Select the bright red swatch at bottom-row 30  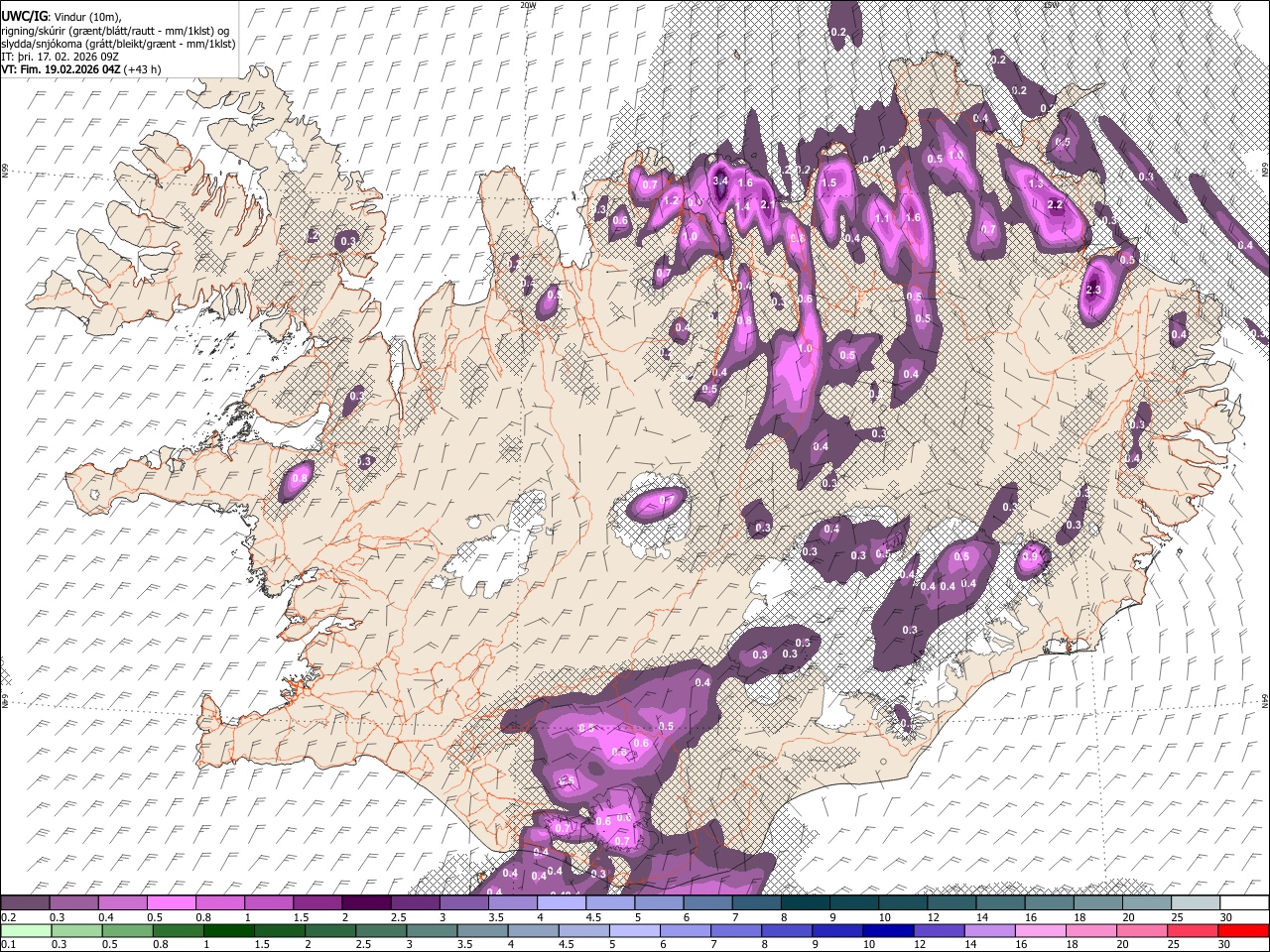(x=1242, y=930)
